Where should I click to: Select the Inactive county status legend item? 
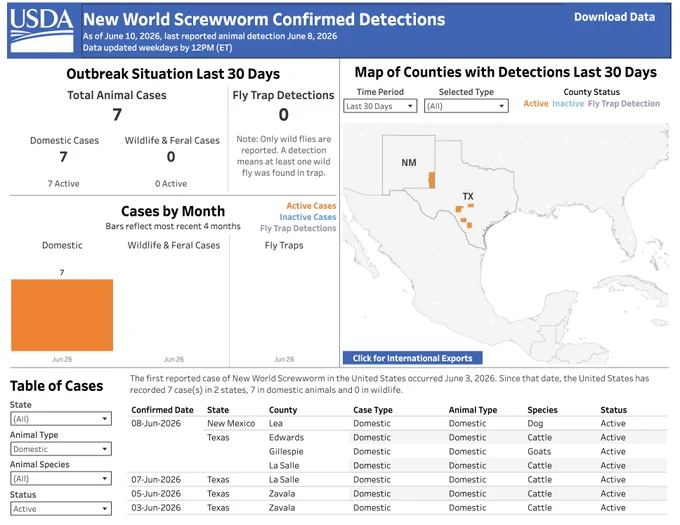pos(568,104)
